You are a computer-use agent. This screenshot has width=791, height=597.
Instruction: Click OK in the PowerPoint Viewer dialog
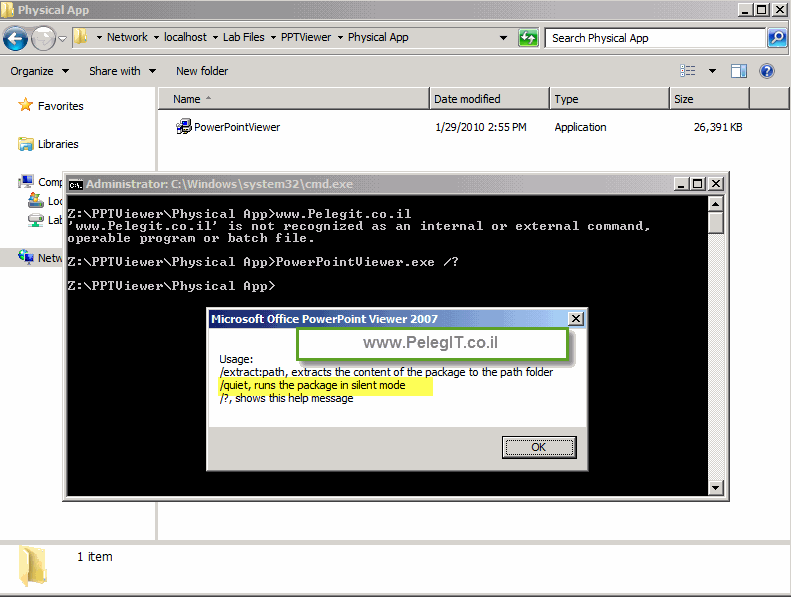coord(539,447)
